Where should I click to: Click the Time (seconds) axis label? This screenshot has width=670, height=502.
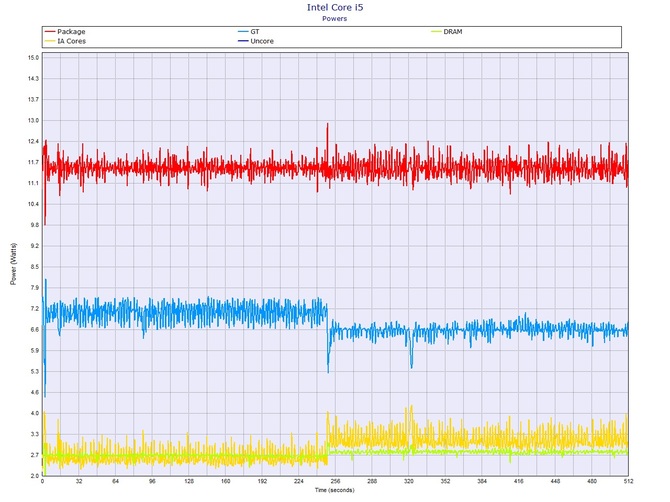pos(335,490)
